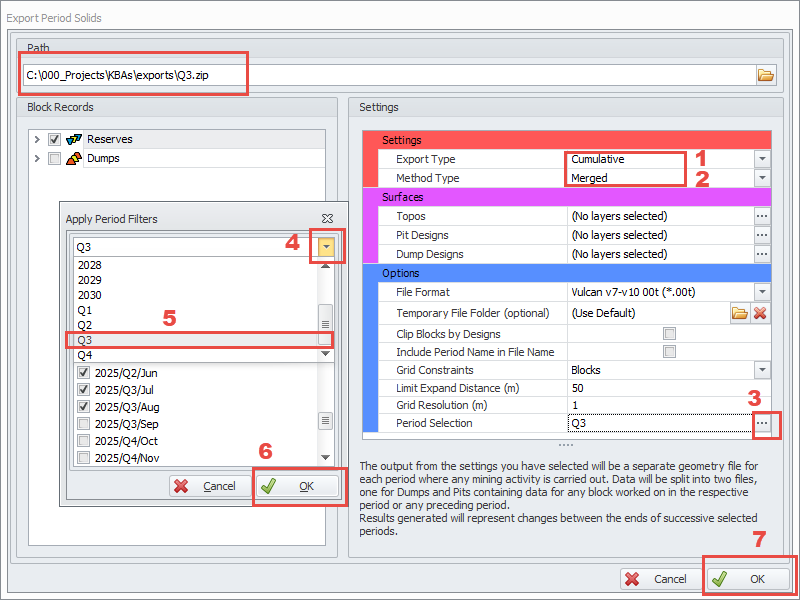This screenshot has height=600, width=800.
Task: Open the Export Type dropdown
Action: click(x=762, y=159)
